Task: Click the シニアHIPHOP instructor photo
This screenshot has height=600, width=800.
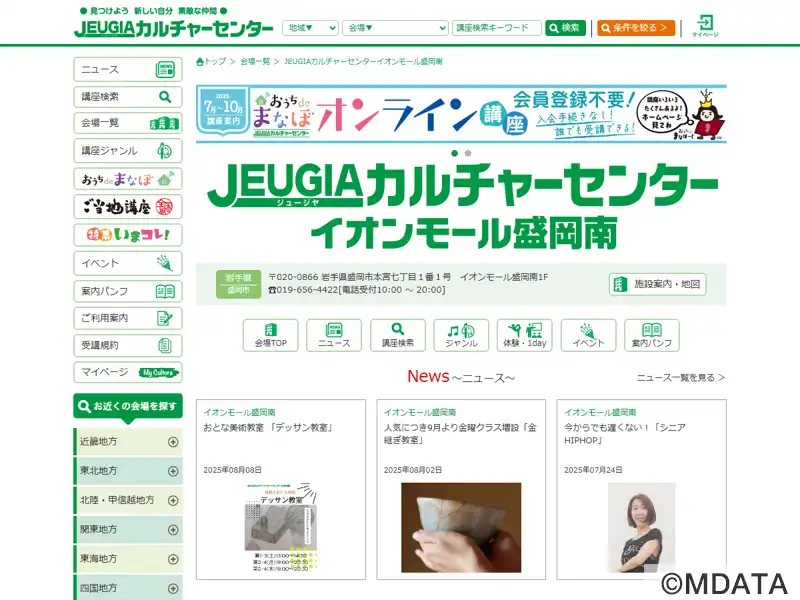Action: [642, 528]
